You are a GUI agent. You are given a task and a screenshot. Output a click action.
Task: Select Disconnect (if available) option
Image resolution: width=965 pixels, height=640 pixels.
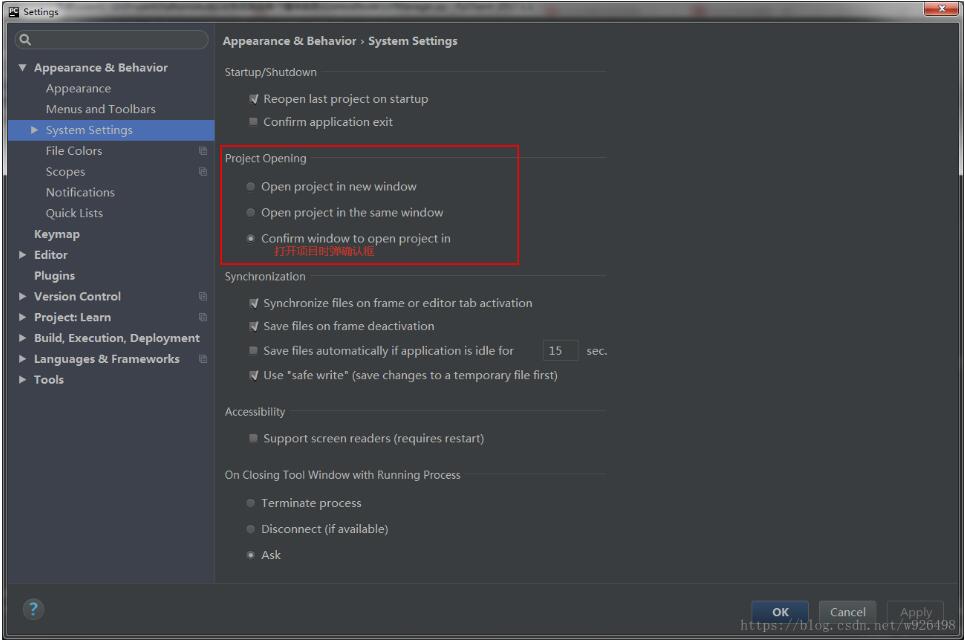tap(250, 529)
